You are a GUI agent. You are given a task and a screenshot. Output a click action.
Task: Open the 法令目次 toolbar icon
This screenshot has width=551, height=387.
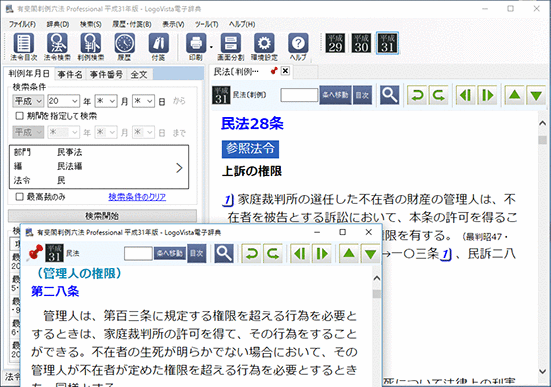tap(24, 46)
